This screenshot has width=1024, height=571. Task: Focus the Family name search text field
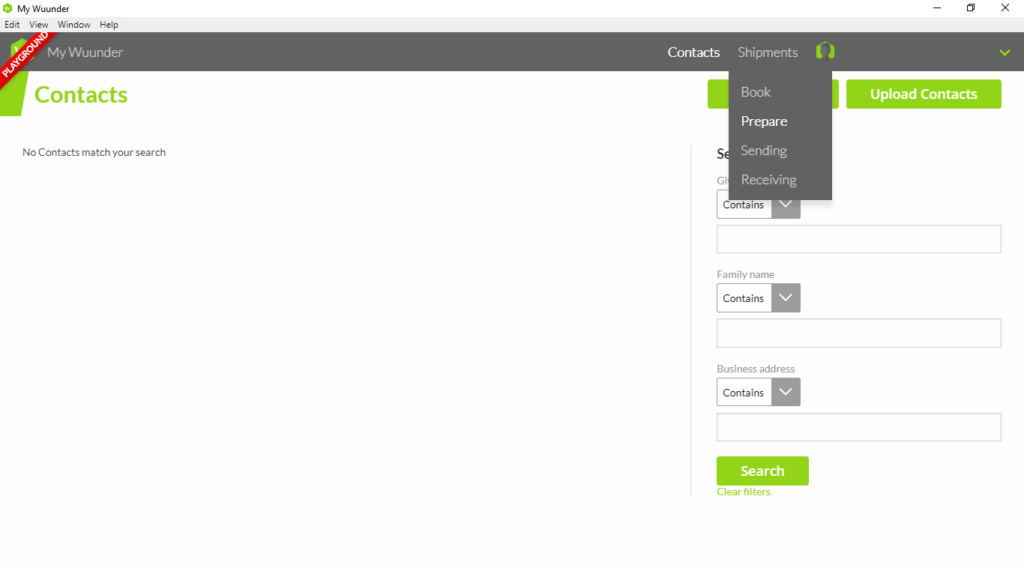pos(859,333)
